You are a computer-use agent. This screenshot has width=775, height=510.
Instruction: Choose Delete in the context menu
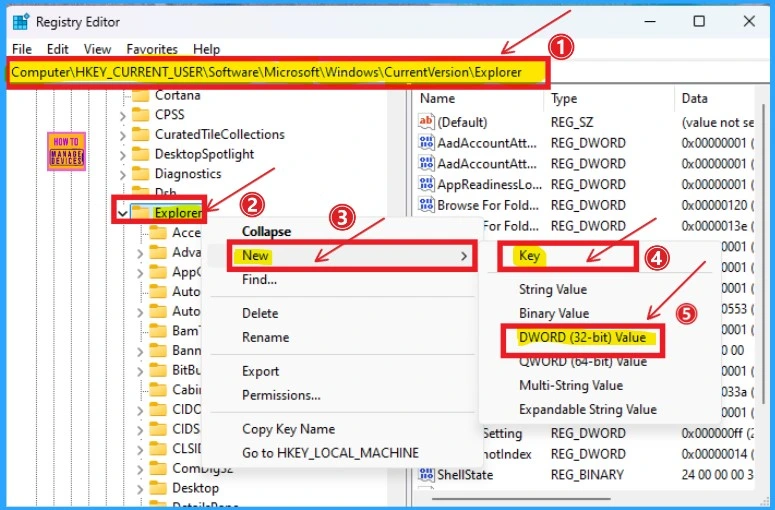(260, 313)
